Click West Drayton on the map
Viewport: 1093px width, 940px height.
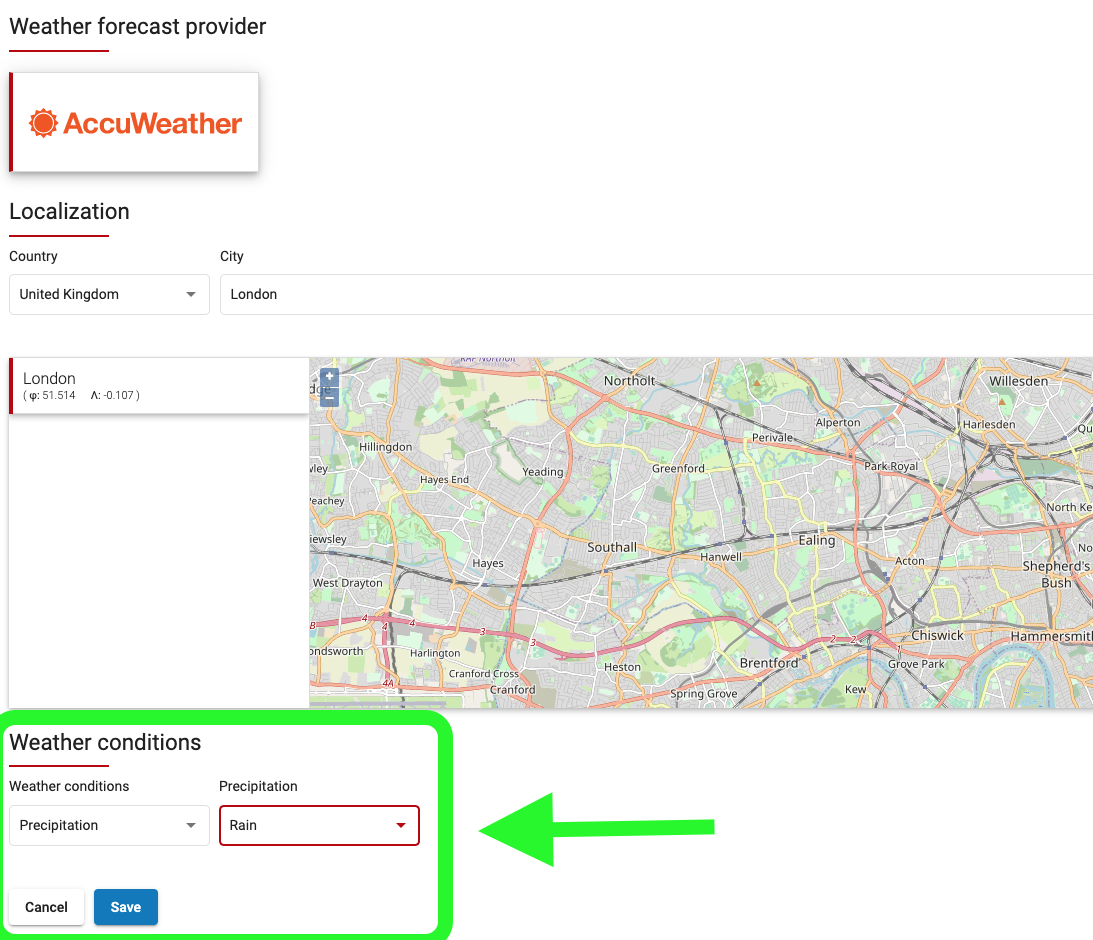[348, 583]
